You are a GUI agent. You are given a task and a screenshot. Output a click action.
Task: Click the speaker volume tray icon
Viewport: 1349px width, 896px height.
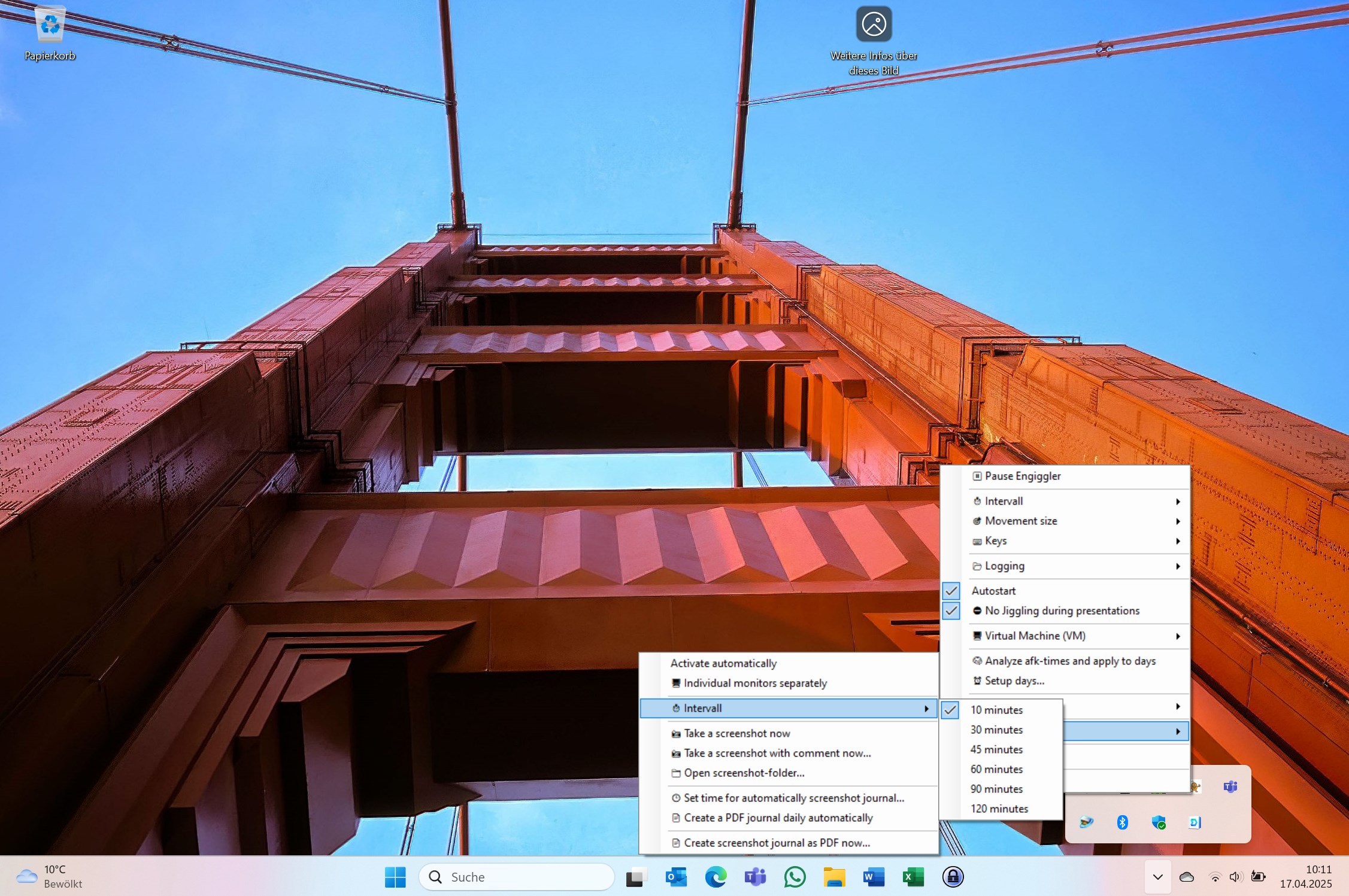point(1235,877)
